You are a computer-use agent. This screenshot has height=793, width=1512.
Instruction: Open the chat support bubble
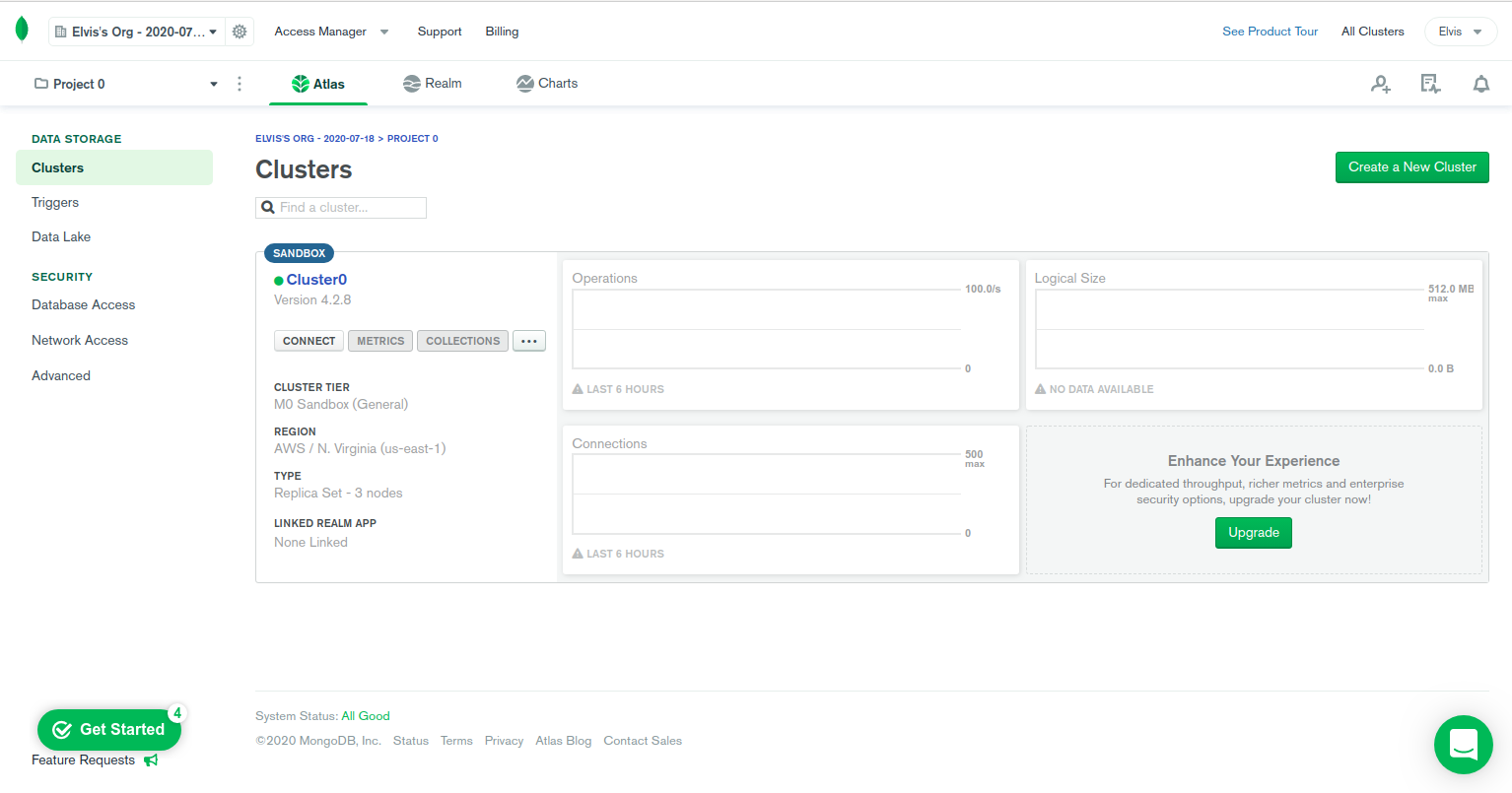1464,745
